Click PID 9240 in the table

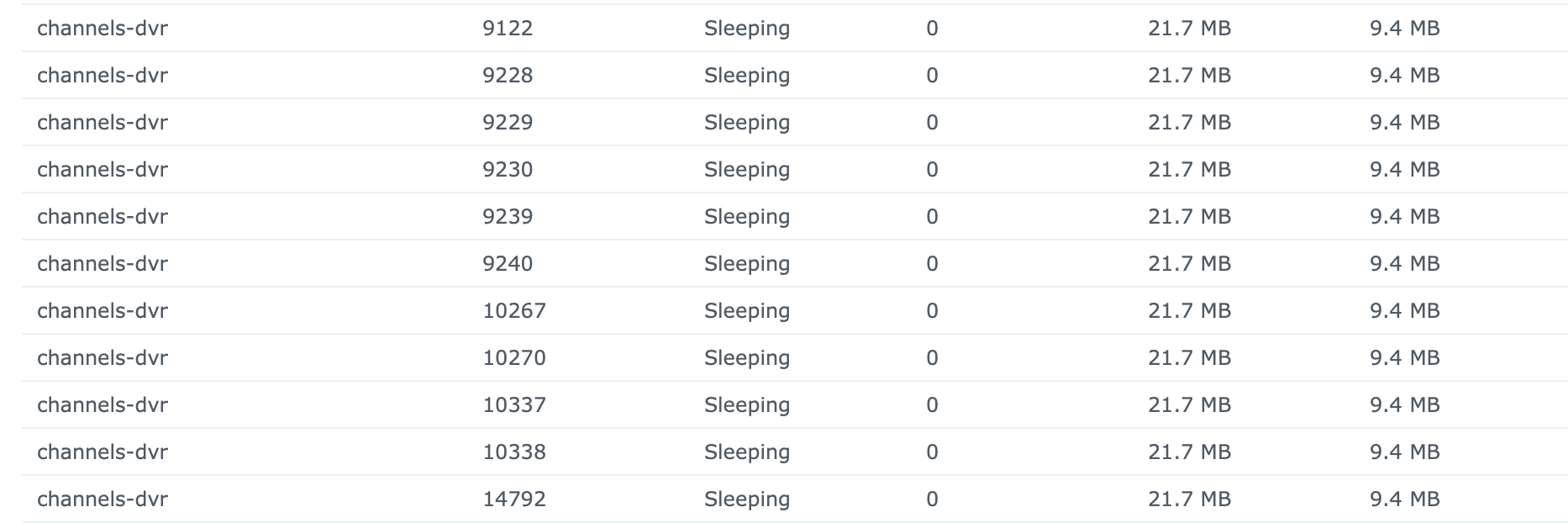(x=508, y=264)
